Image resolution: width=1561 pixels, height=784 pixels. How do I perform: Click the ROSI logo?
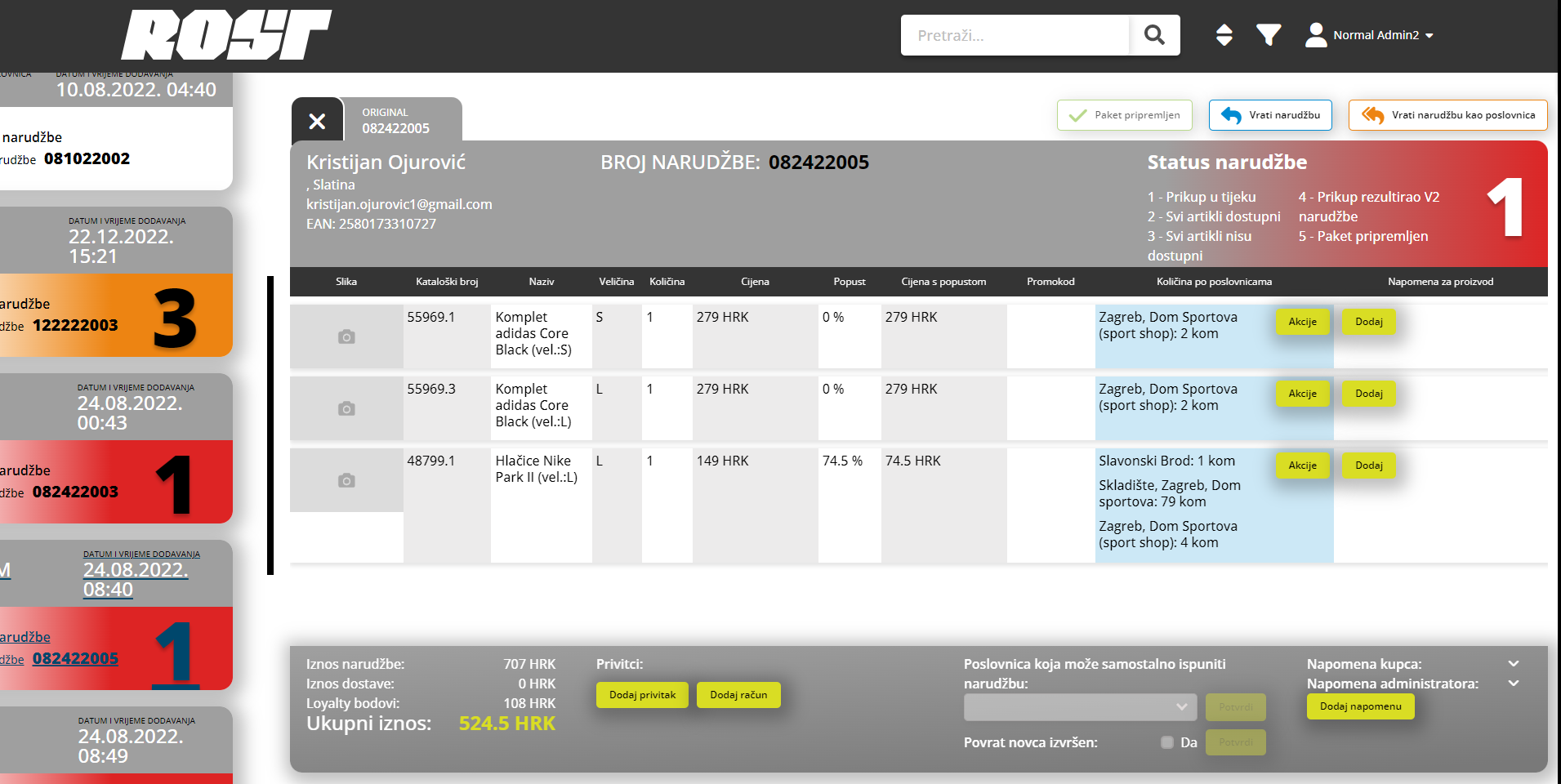click(x=226, y=35)
